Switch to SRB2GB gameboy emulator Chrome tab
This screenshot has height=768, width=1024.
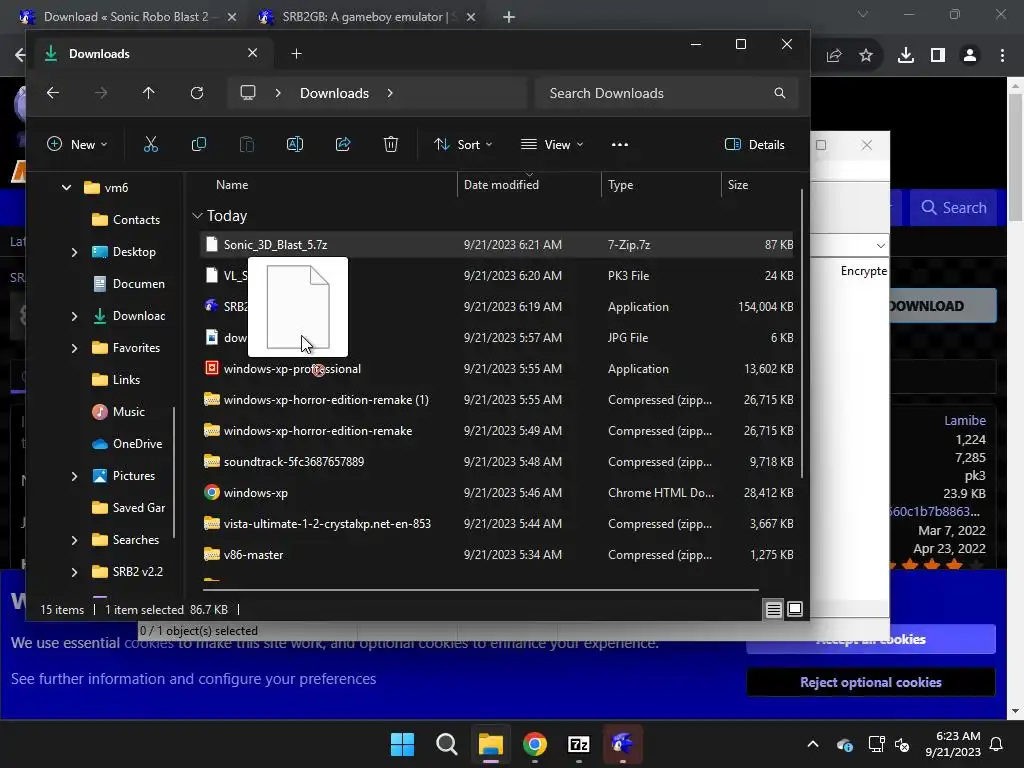click(366, 17)
